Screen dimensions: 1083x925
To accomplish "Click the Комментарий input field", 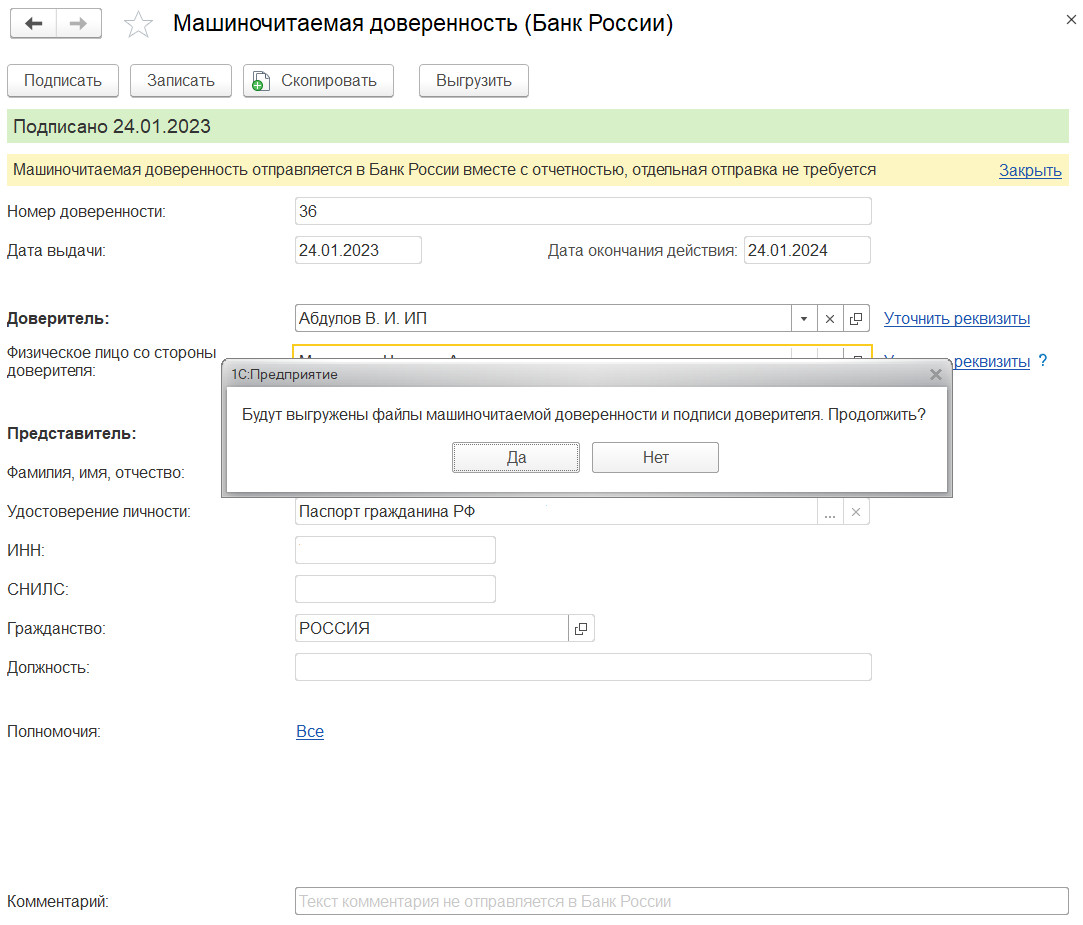I will pos(681,901).
